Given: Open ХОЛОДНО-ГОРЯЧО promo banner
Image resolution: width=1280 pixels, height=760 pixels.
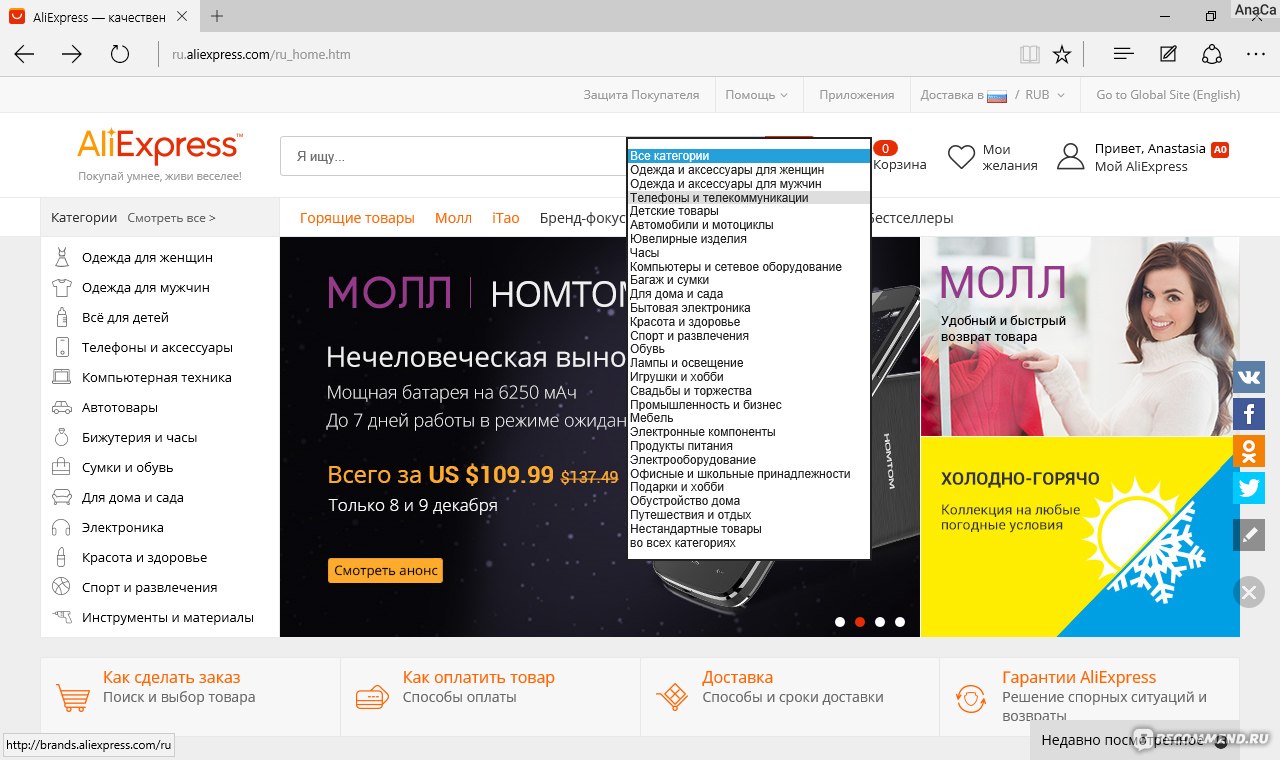Looking at the screenshot, I should (x=1080, y=537).
